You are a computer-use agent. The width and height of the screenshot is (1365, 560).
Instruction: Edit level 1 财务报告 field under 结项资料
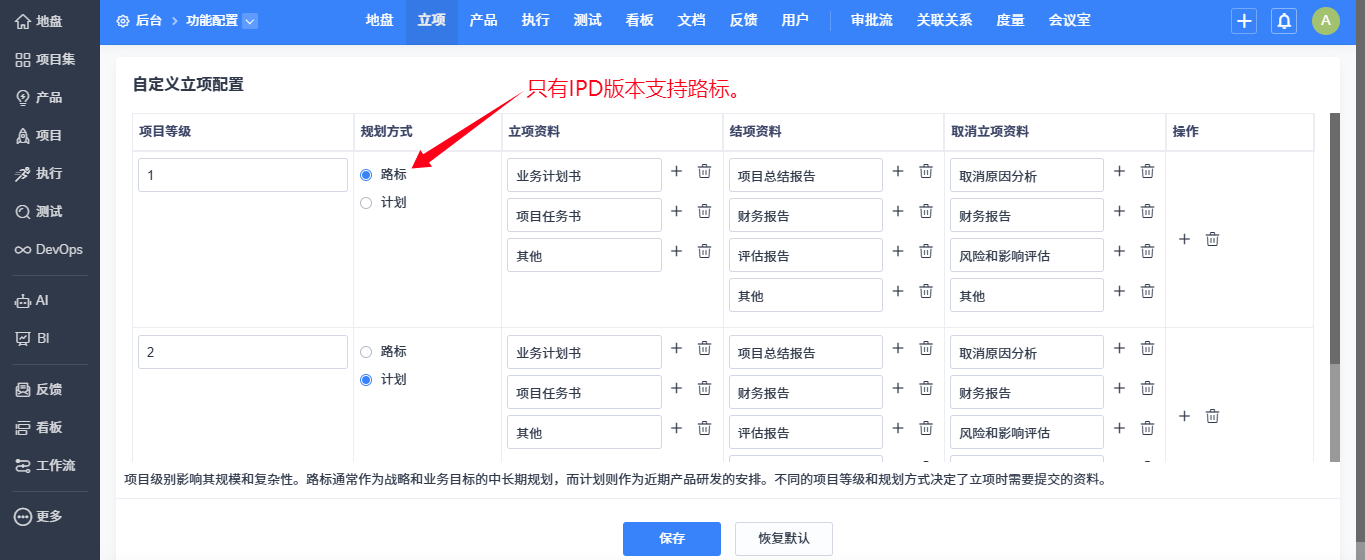(x=806, y=215)
